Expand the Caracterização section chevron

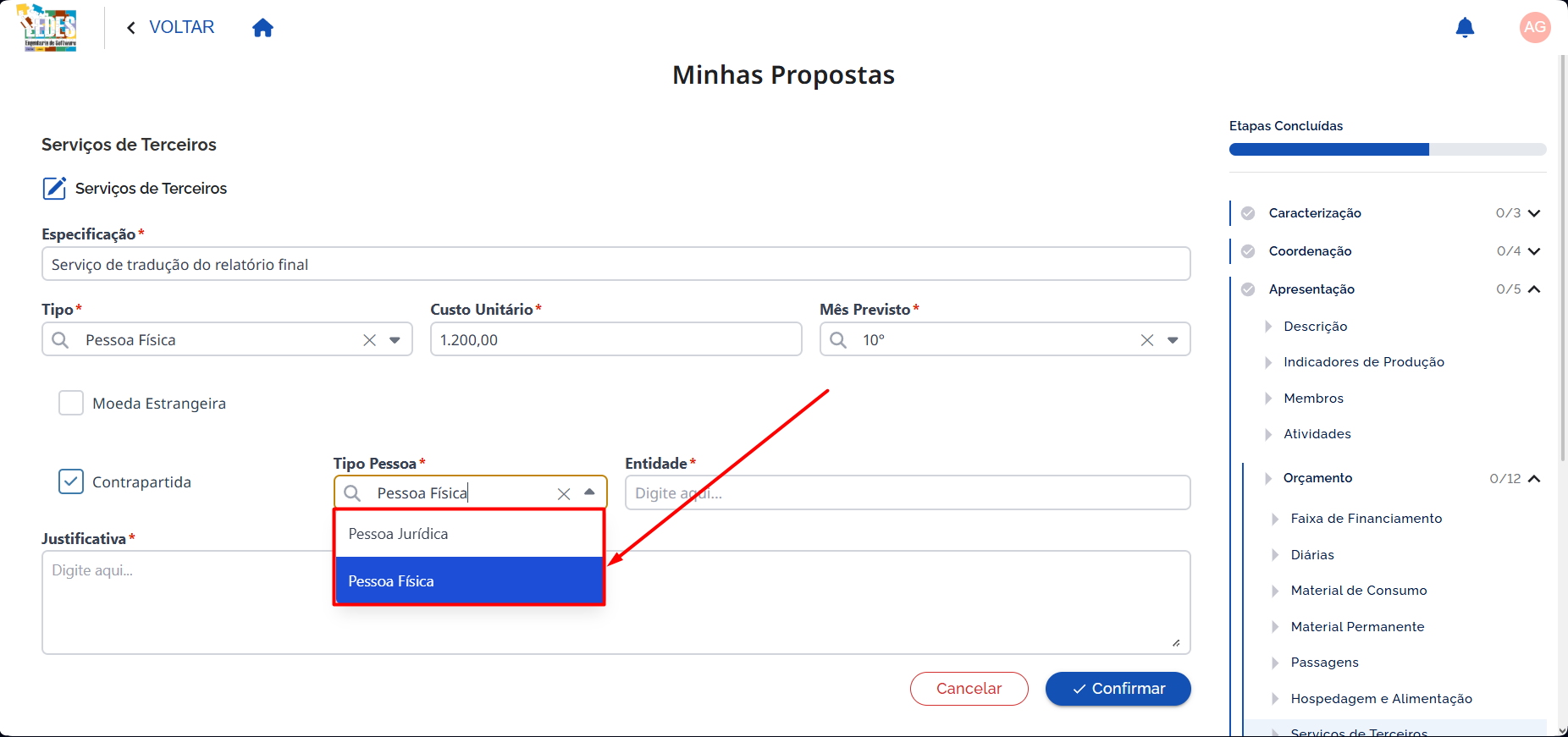1534,213
